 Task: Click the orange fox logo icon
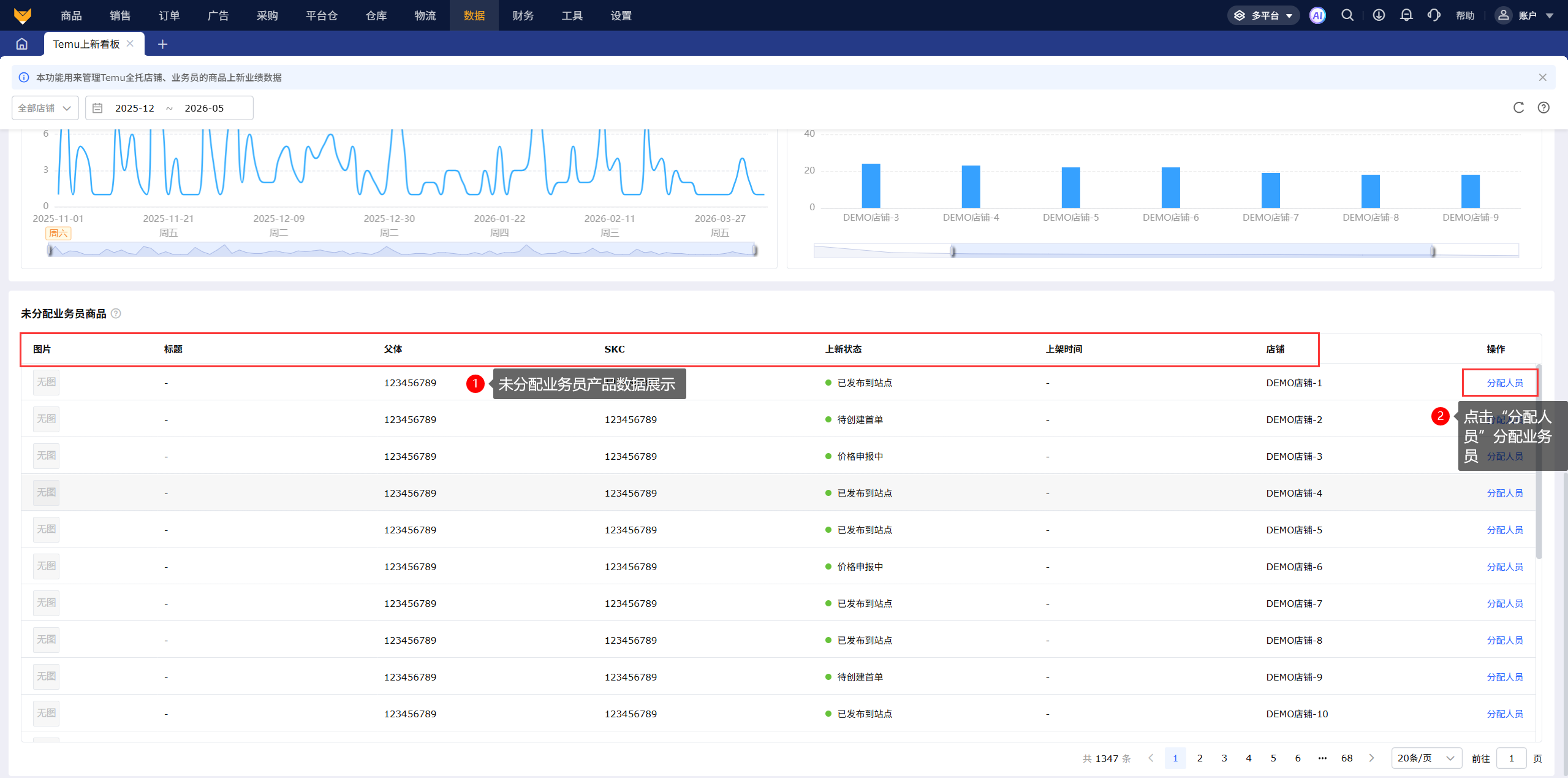coord(22,15)
